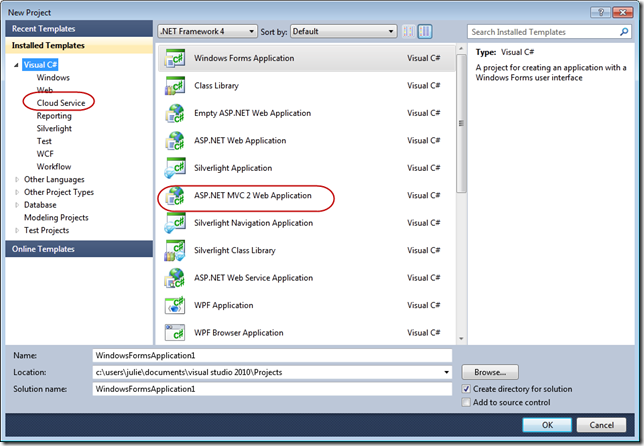Viewport: 644px width, 446px height.
Task: Select the Windows Forms Application template icon
Action: (175, 59)
